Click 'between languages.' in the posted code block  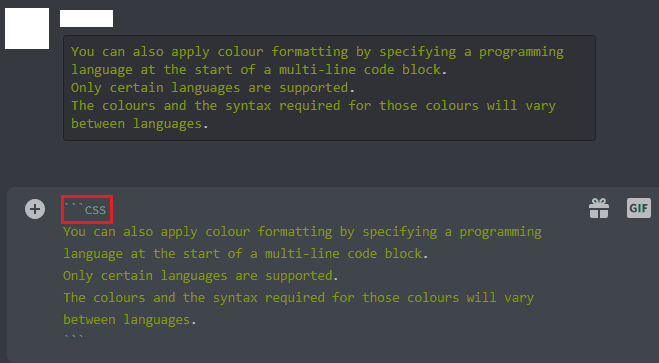(x=140, y=124)
